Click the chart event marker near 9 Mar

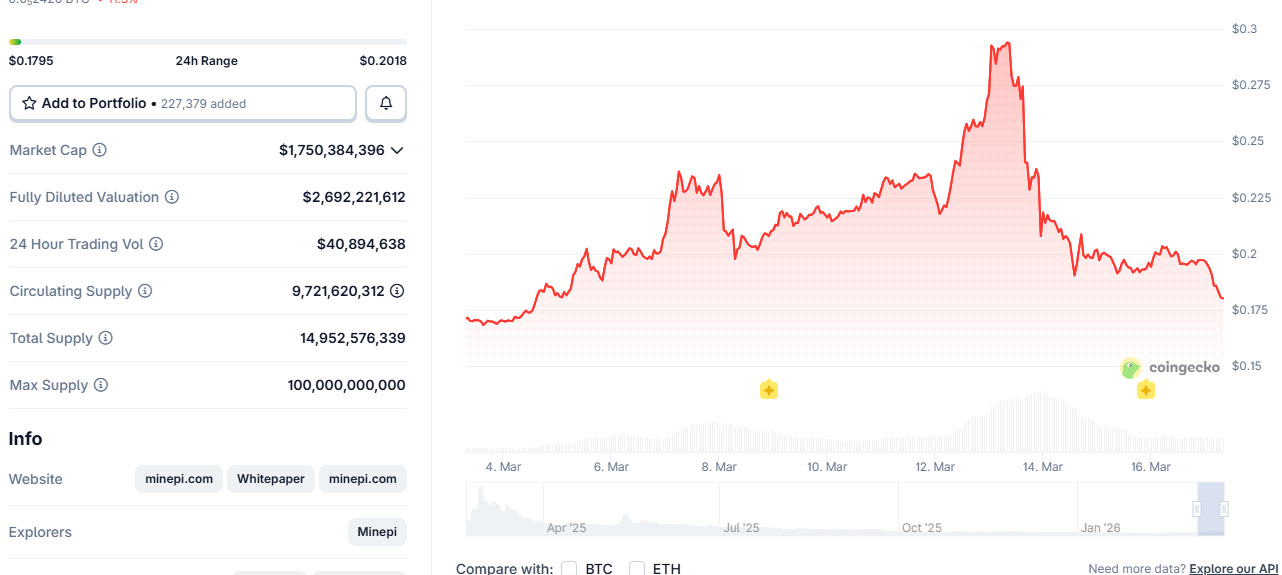pos(768,389)
